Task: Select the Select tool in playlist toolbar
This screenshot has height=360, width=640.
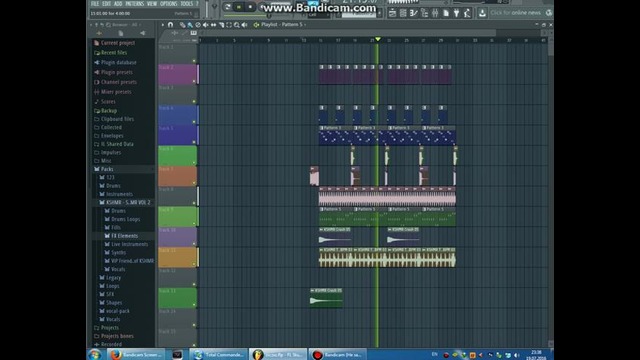Action: [x=229, y=25]
